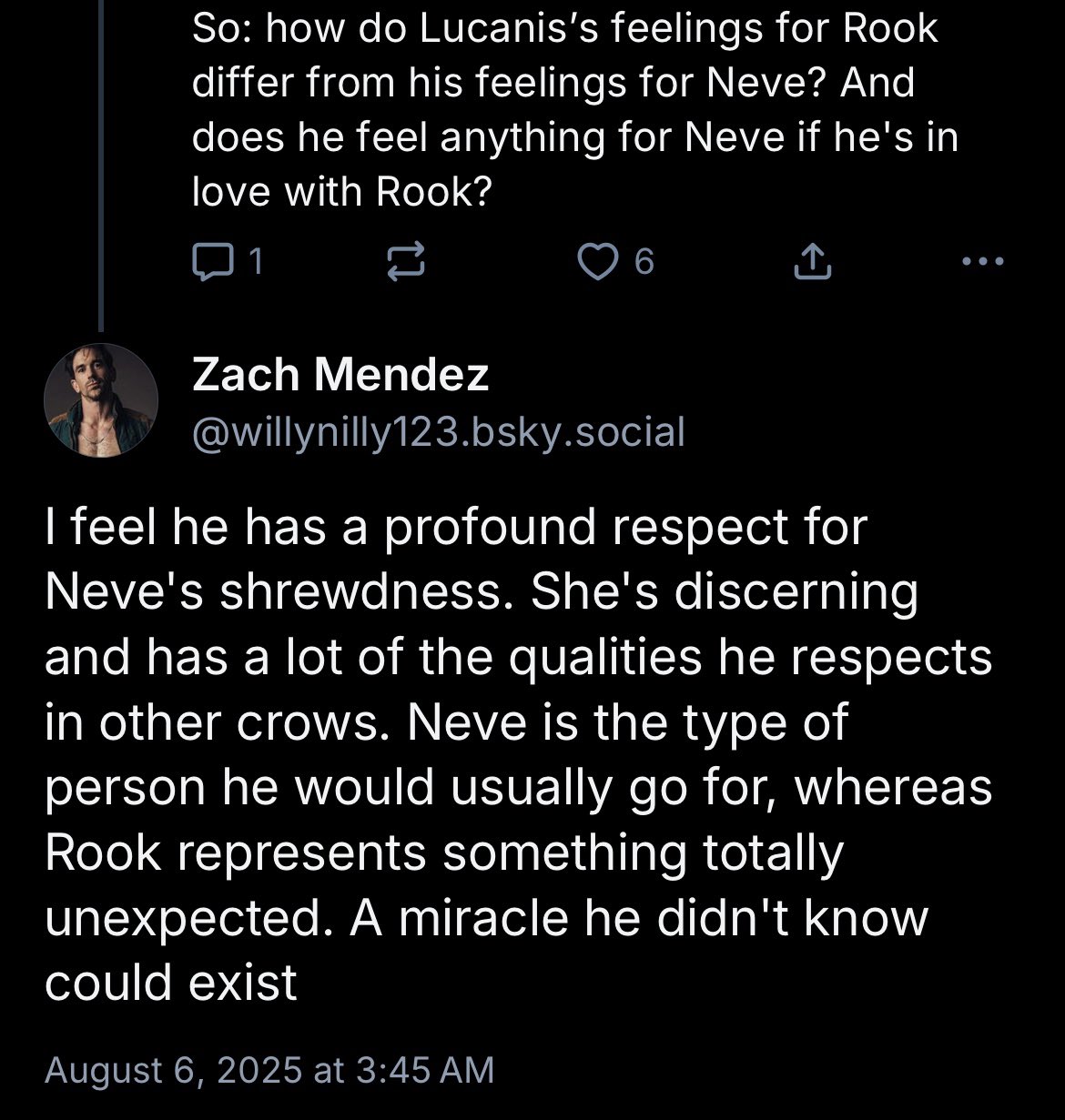Open Zach Mendez's profile picture

click(101, 400)
